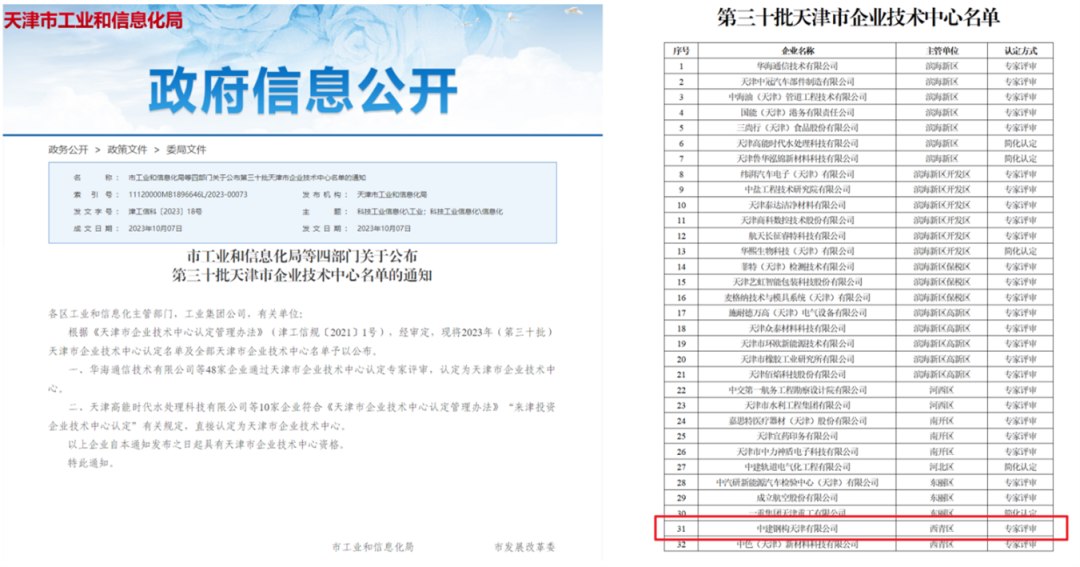The height and width of the screenshot is (567, 1080).
Task: Click the 滨海新区开发区 cell in row 10
Action: 942,205
